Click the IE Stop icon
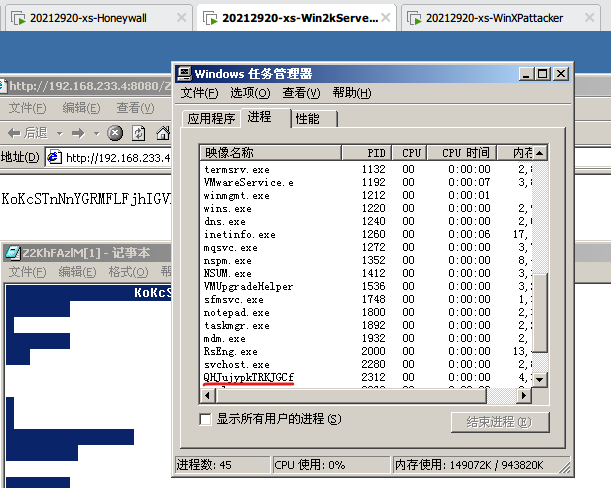 pyautogui.click(x=115, y=133)
